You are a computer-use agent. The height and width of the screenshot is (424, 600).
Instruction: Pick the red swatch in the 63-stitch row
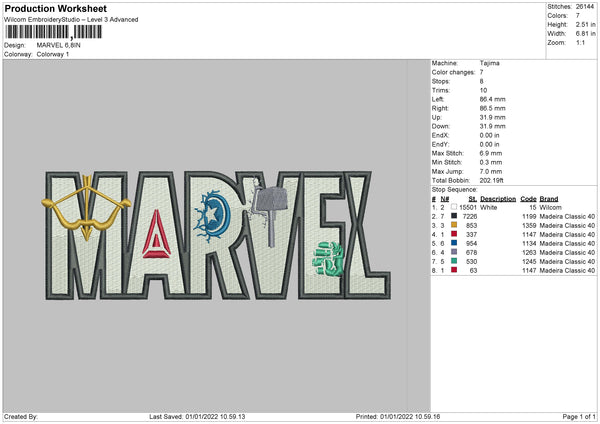tap(454, 270)
